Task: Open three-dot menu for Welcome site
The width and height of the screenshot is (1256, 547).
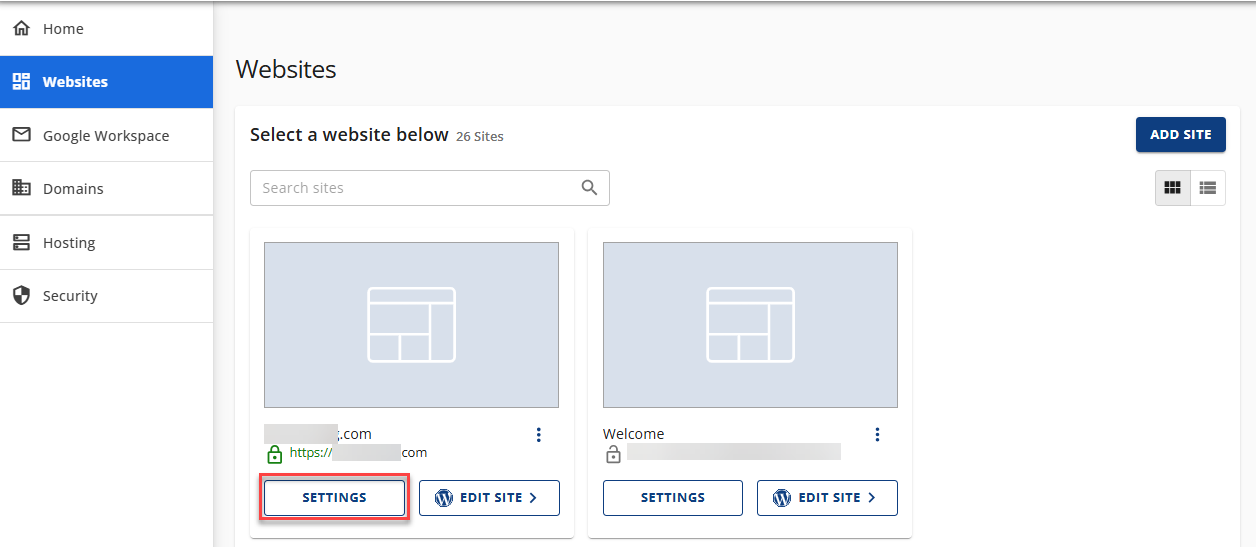Action: (x=878, y=434)
